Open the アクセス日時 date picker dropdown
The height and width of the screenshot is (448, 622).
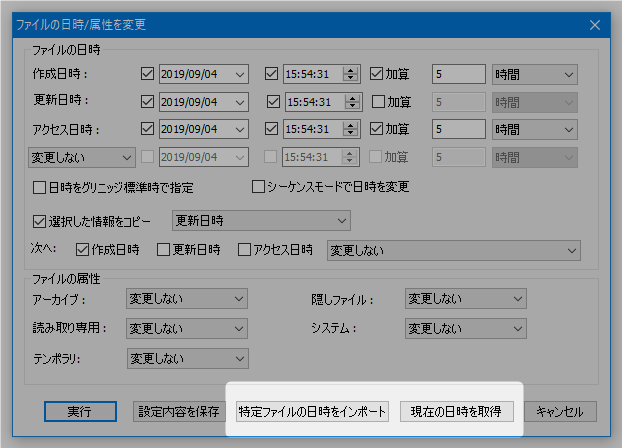pos(240,129)
